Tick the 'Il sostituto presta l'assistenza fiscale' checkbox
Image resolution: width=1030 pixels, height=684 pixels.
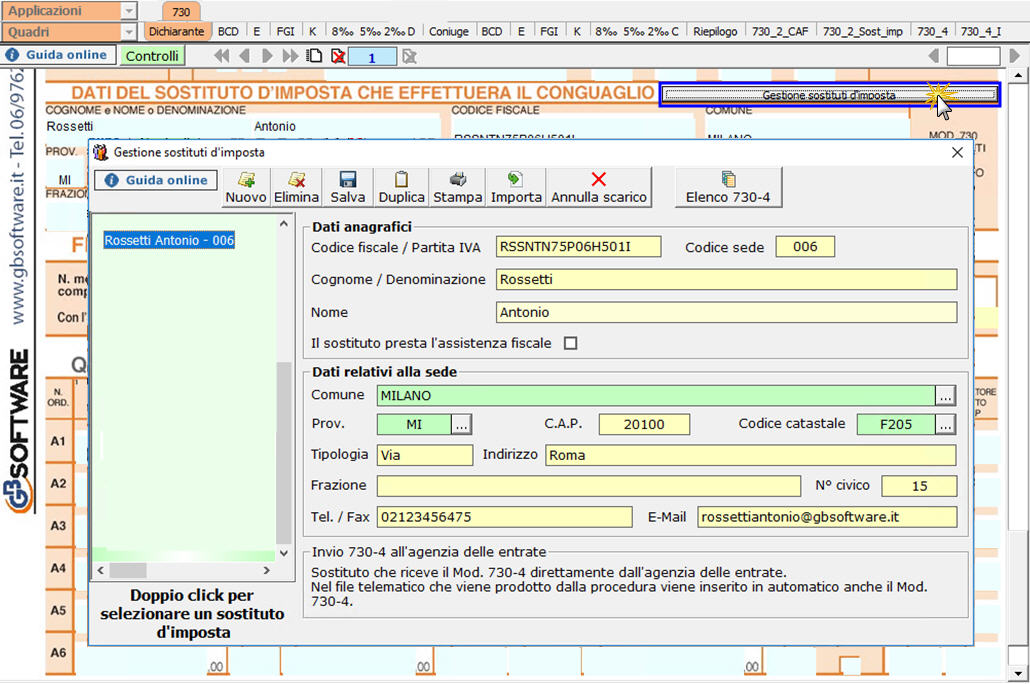pyautogui.click(x=570, y=343)
